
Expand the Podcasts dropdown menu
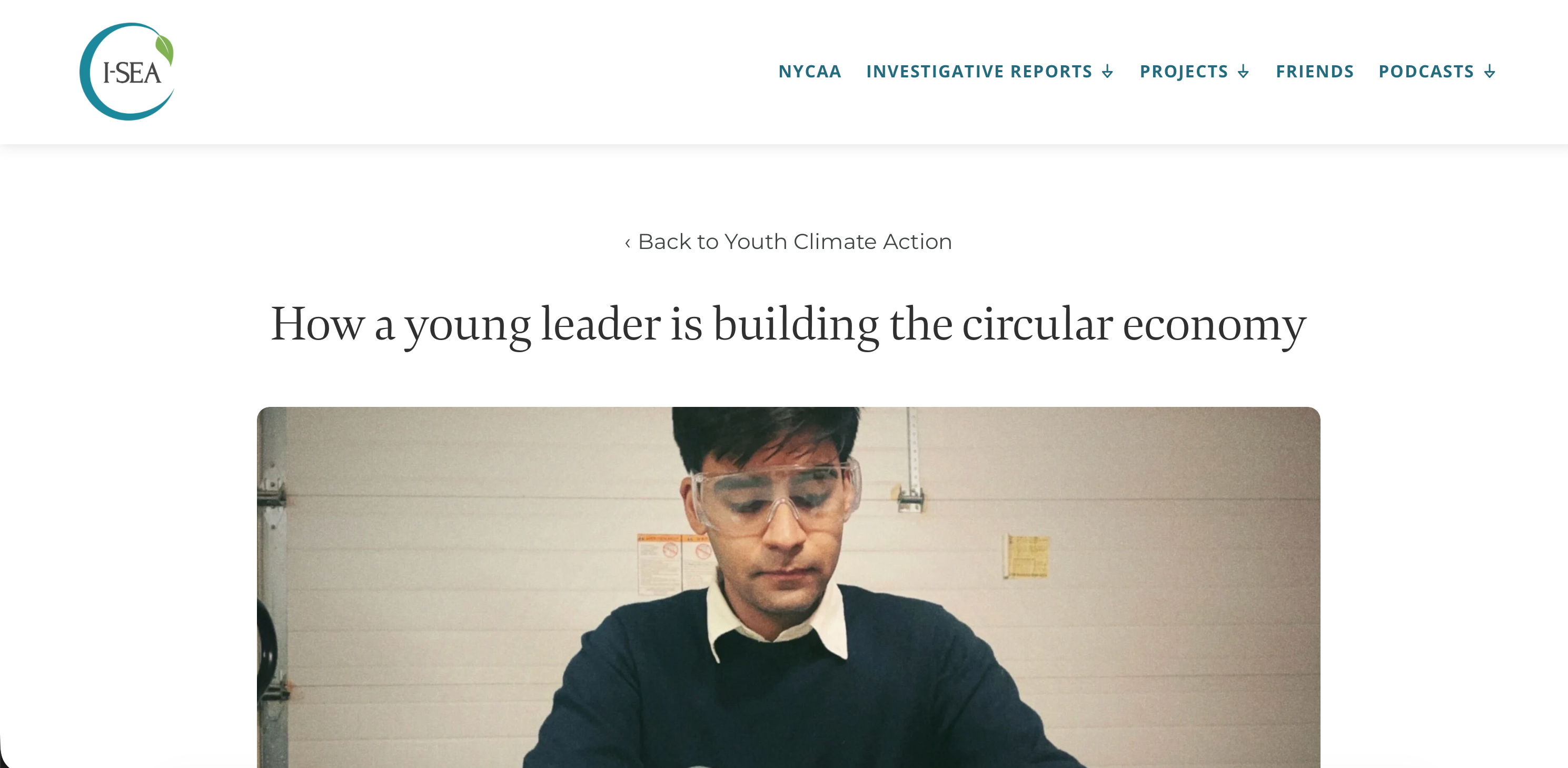pyautogui.click(x=1425, y=72)
